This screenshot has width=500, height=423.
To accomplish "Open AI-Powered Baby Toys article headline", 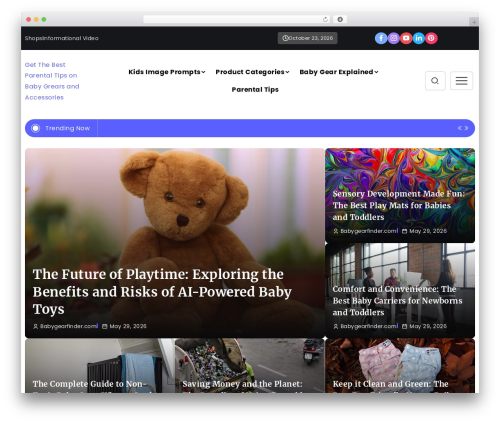I will point(162,292).
